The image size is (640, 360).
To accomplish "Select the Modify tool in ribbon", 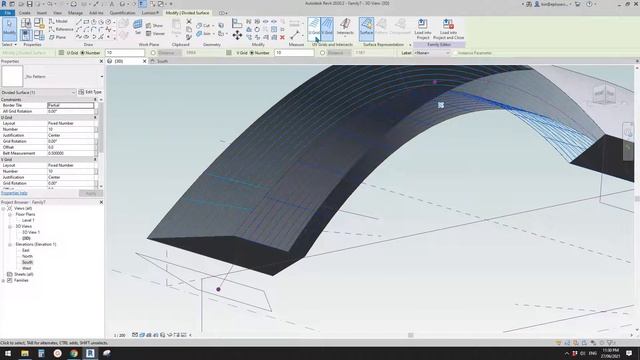I will [9, 29].
